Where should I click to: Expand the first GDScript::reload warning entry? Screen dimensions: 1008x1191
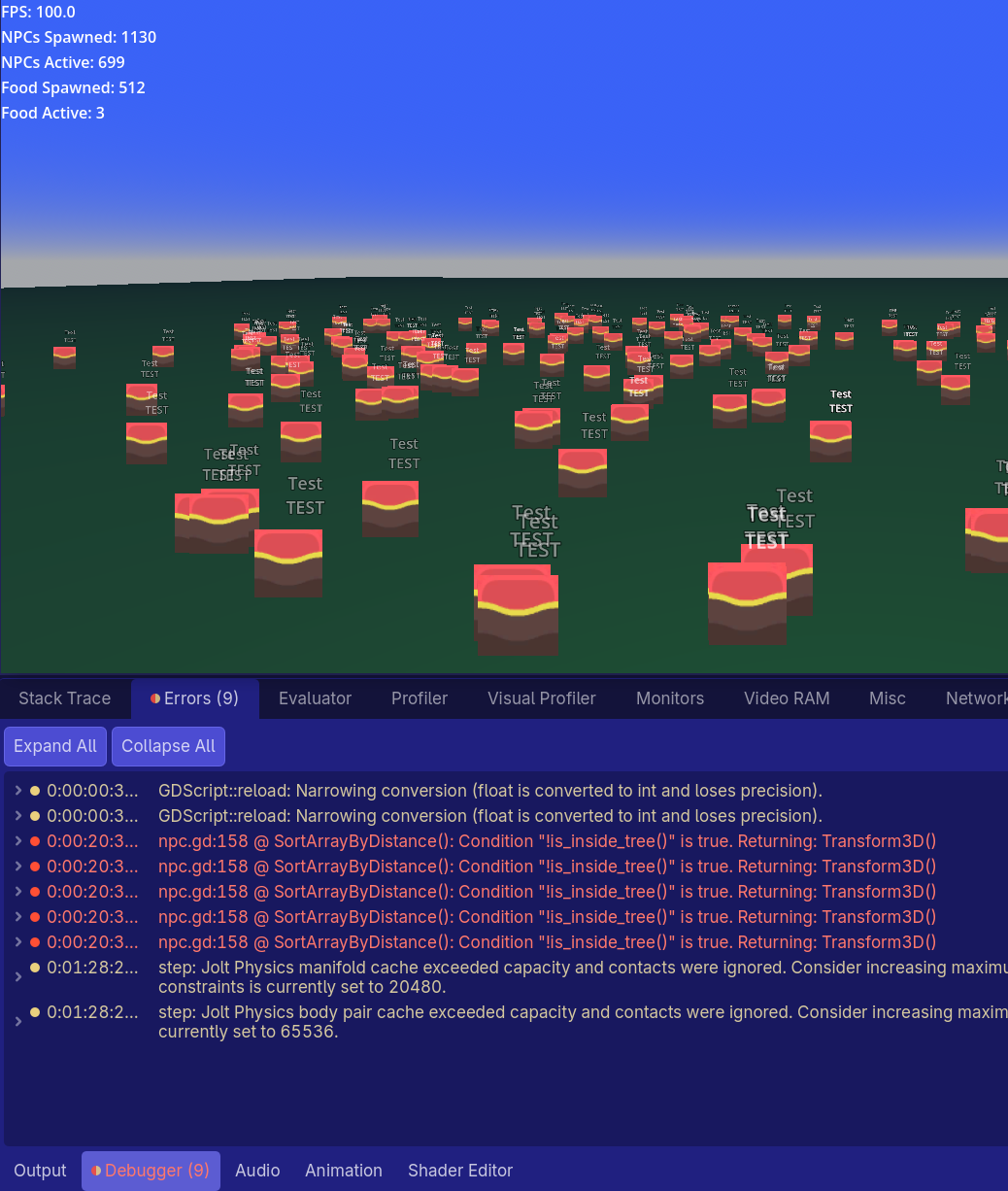17,791
